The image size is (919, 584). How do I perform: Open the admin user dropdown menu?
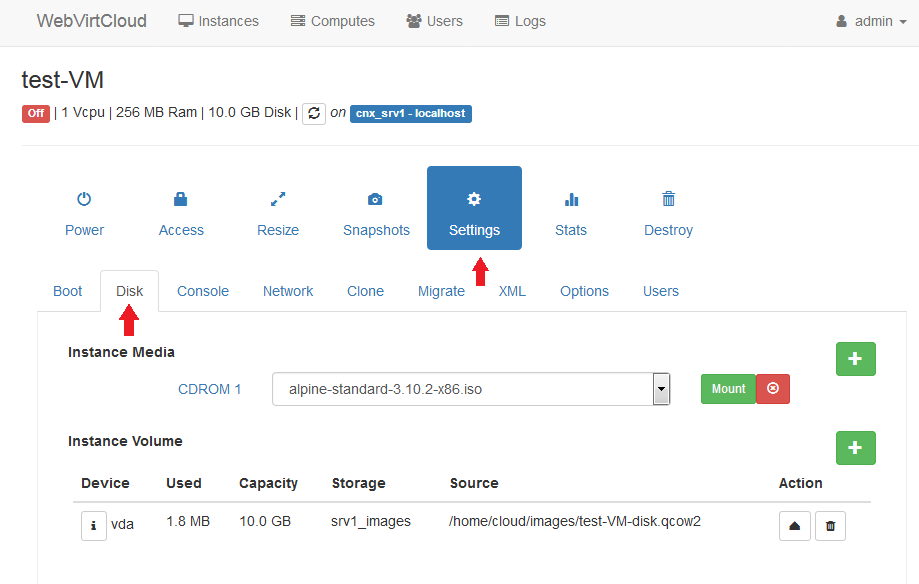(x=870, y=21)
